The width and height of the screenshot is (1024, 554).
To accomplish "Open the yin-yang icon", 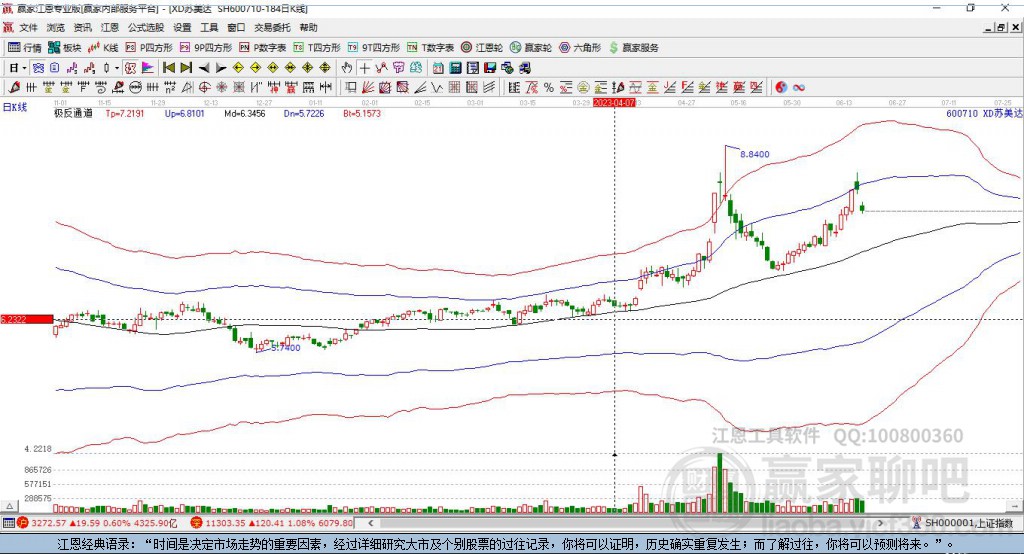I will (x=781, y=87).
